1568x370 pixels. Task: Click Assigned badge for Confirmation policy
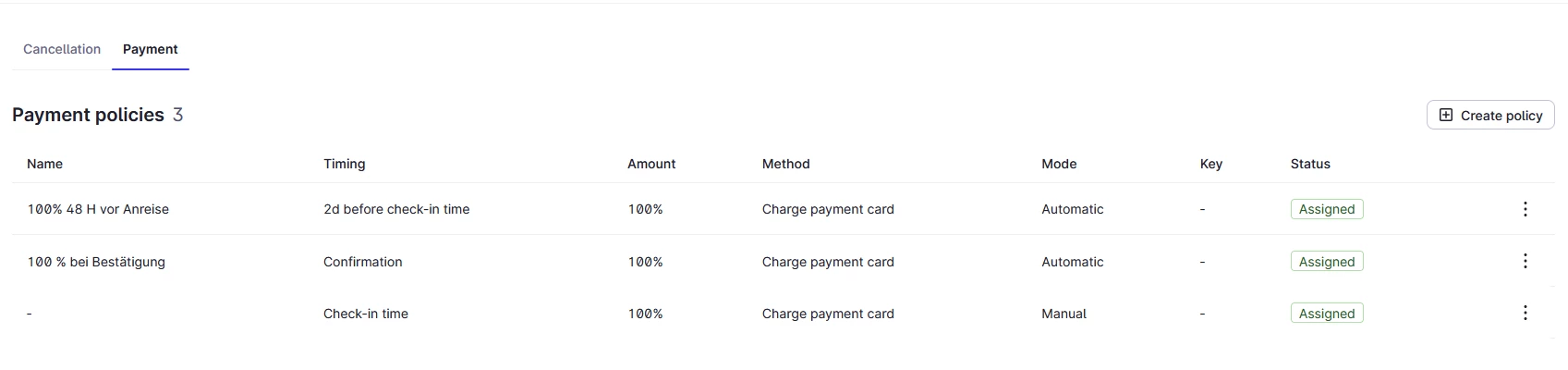click(x=1327, y=262)
